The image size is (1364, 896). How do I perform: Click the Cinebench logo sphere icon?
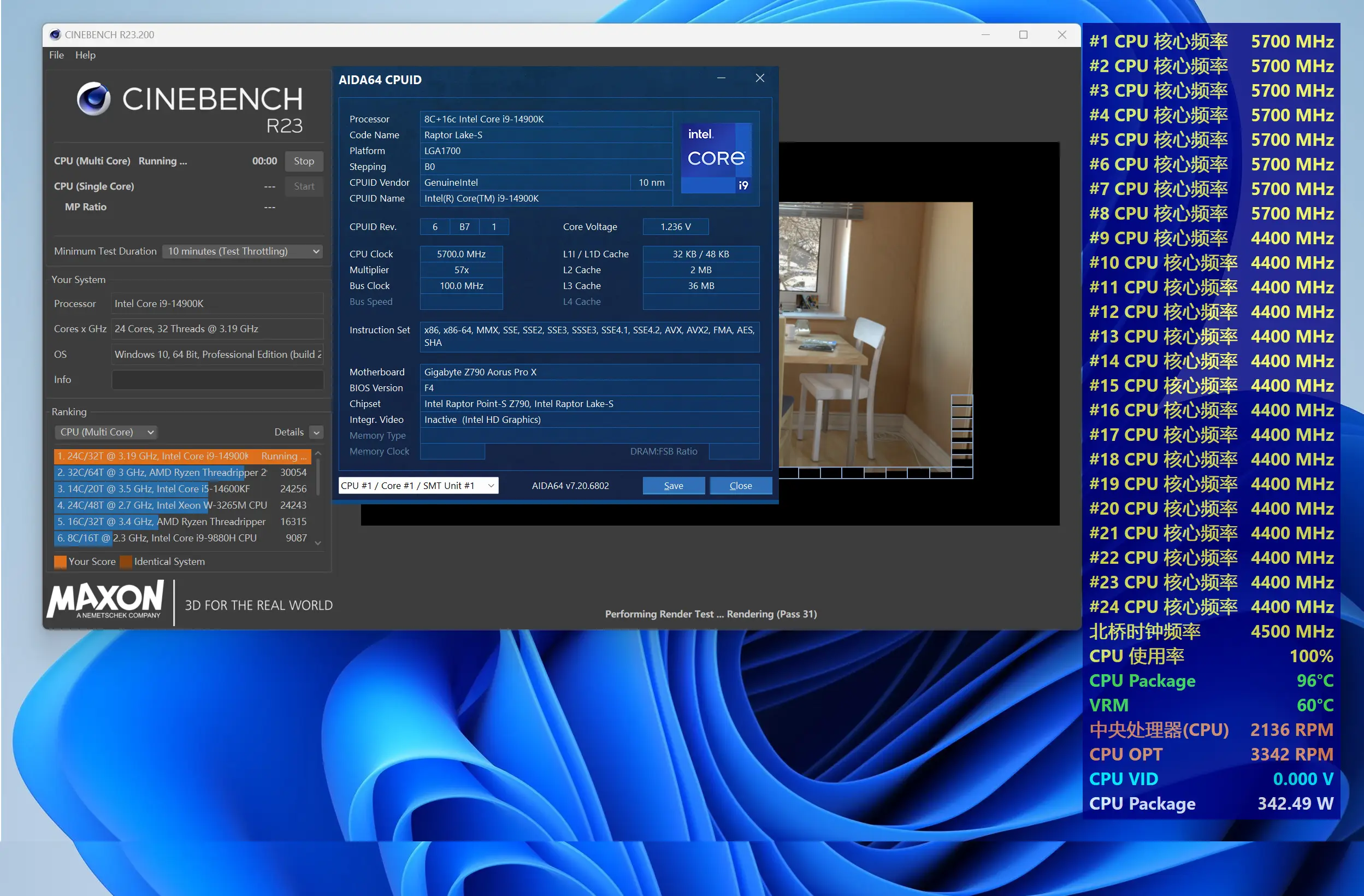93,98
